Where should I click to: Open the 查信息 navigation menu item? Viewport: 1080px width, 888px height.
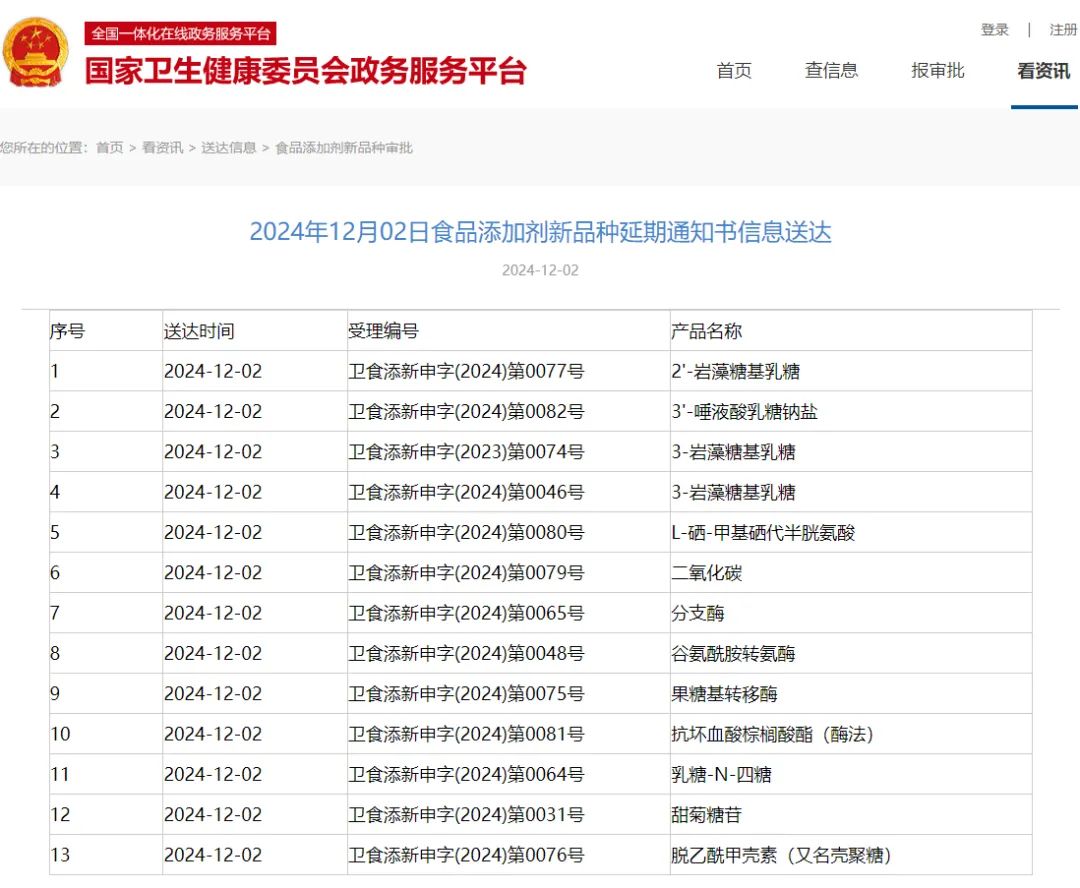point(831,71)
